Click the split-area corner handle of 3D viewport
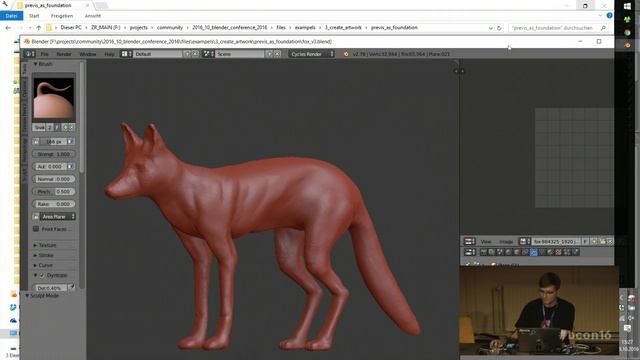The width and height of the screenshot is (640, 360). [456, 63]
